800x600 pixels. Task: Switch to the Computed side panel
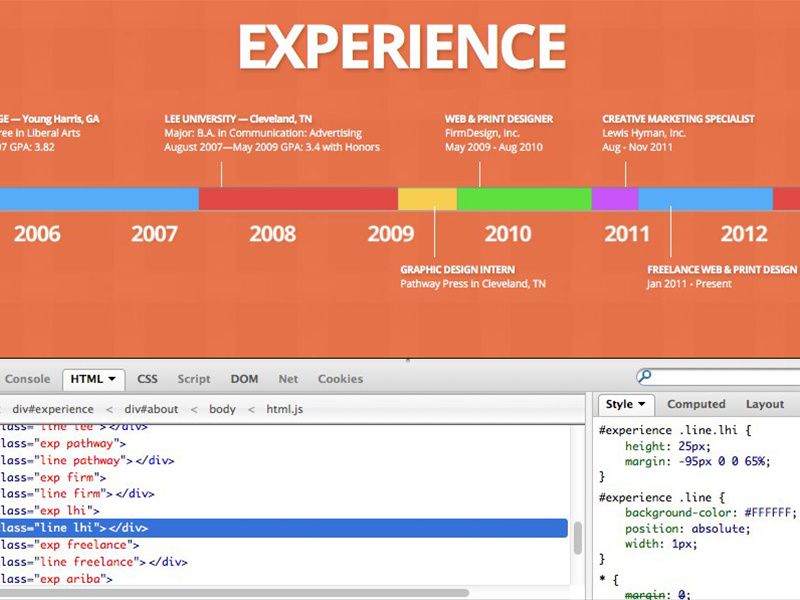[696, 404]
